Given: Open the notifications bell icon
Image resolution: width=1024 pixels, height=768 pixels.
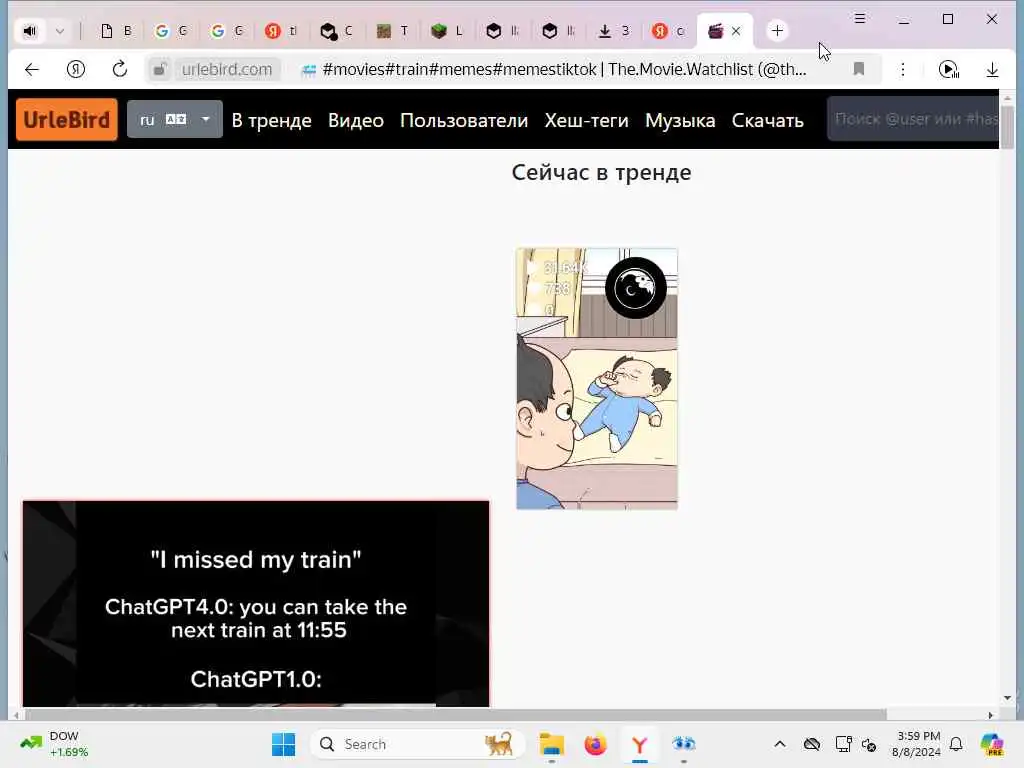Looking at the screenshot, I should pos(956,744).
